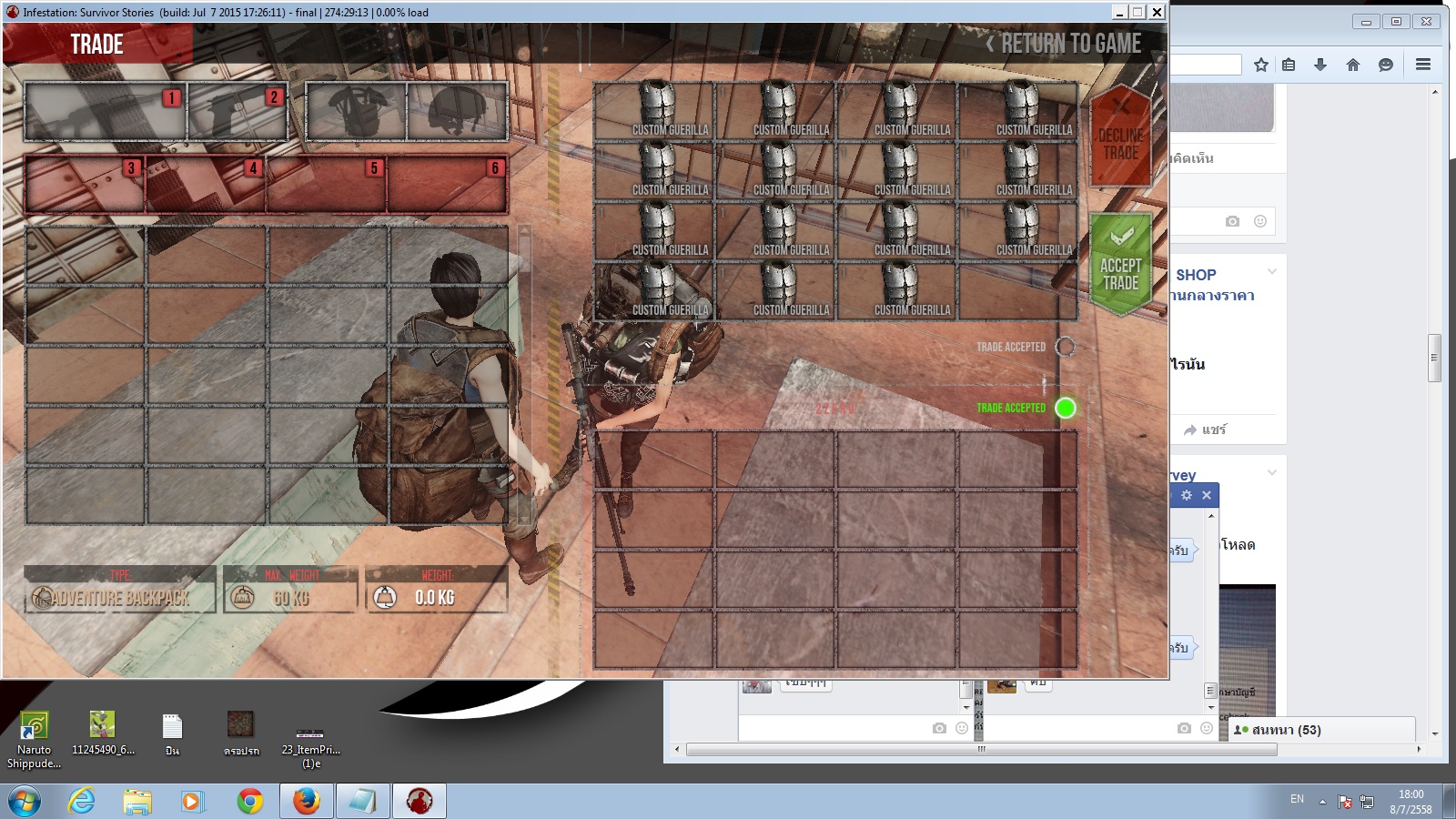1456x819 pixels.
Task: Show hidden system tray icons arrow
Action: pyautogui.click(x=1322, y=802)
